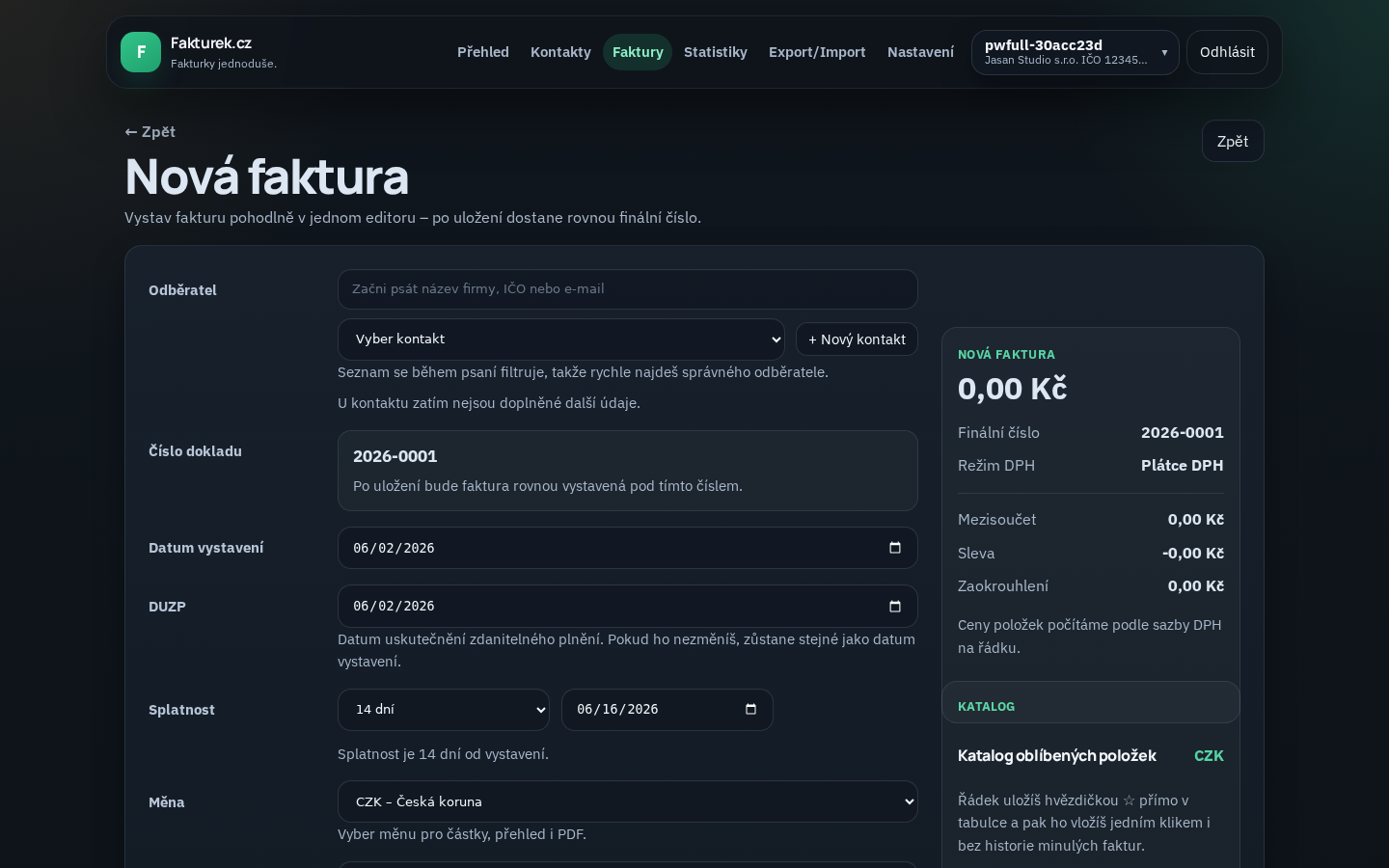Open the Statistiky page
The height and width of the screenshot is (868, 1389).
(x=716, y=52)
